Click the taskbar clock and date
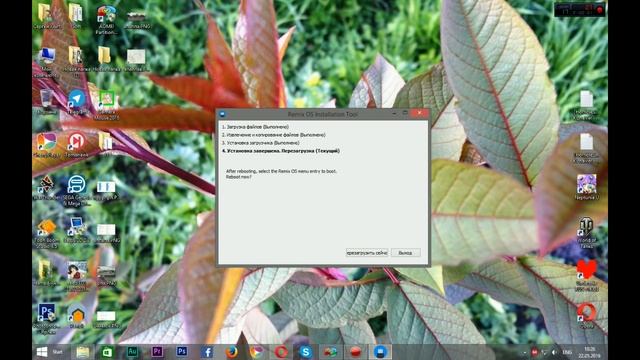 coord(589,352)
